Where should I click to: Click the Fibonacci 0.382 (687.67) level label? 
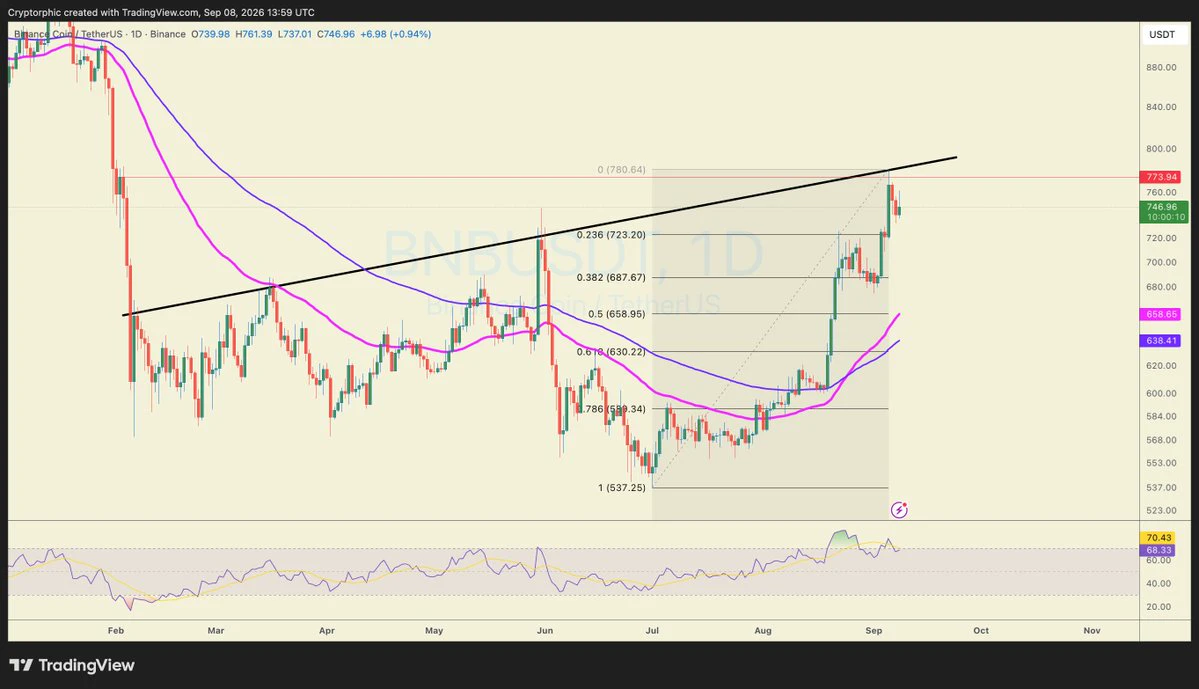611,278
